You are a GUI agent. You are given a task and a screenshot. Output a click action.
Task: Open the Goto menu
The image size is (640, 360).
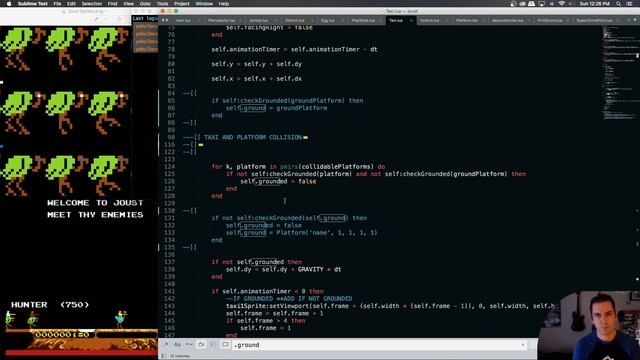click(145, 4)
